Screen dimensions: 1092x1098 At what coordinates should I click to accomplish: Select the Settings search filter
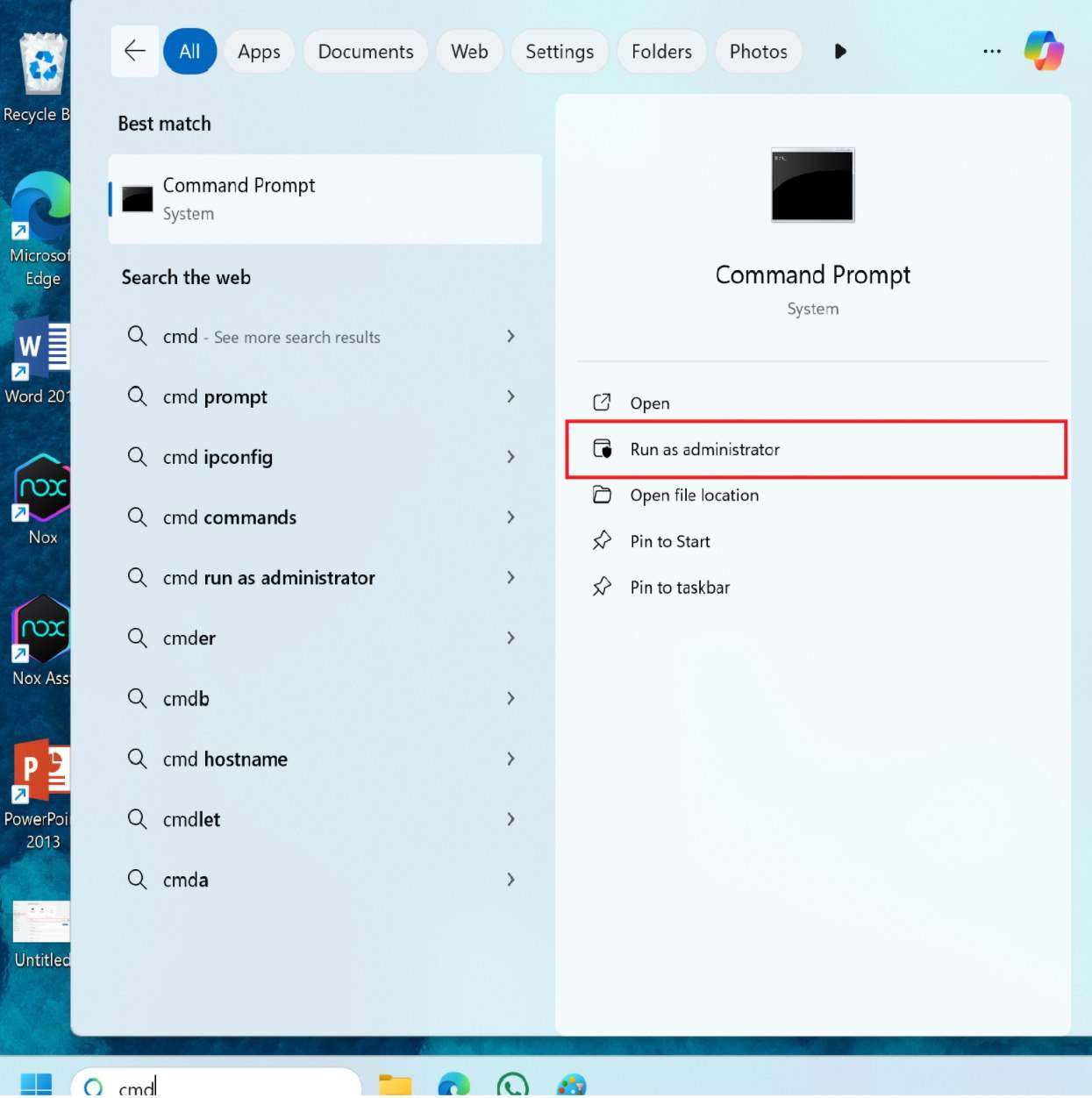coord(559,51)
